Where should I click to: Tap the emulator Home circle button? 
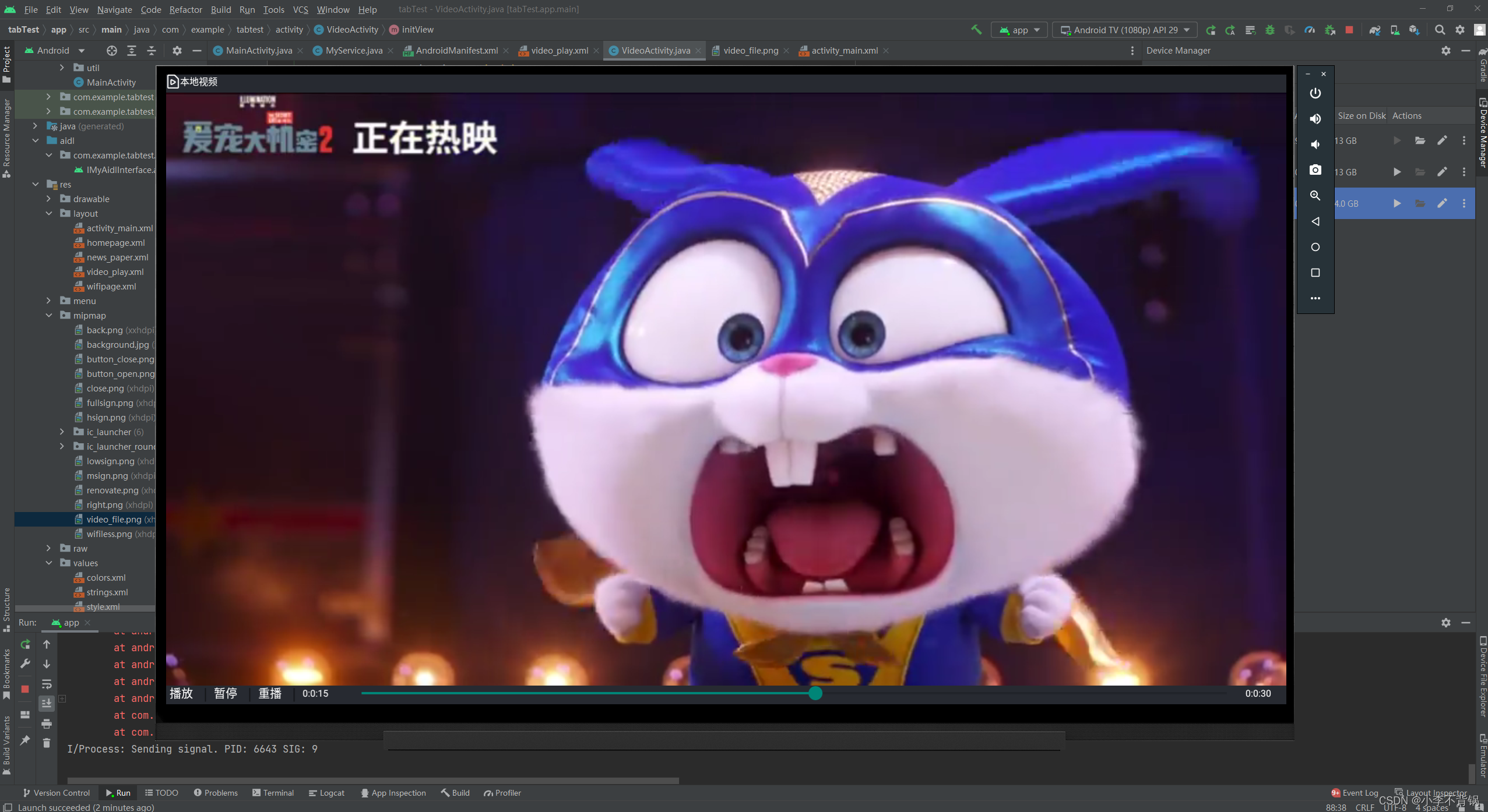pos(1315,247)
